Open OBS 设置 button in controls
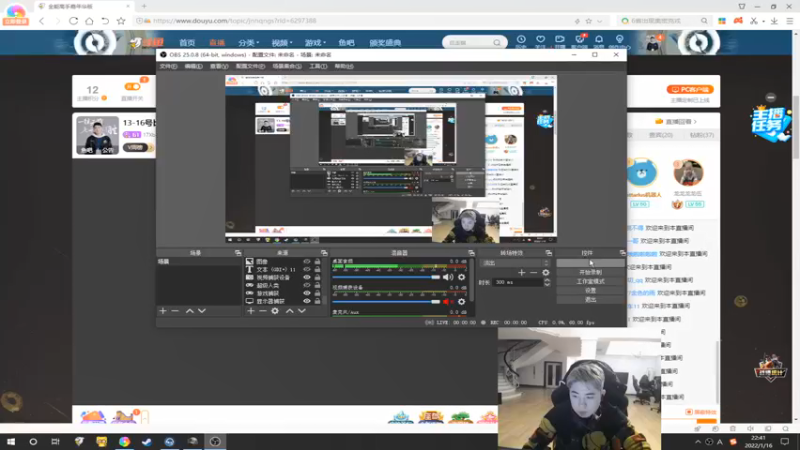The image size is (800, 450). [x=590, y=291]
